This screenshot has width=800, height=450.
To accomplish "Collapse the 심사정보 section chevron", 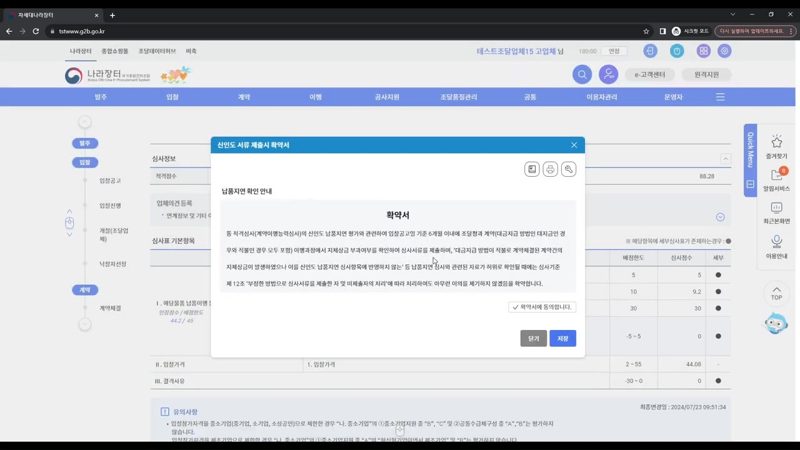I will coord(725,159).
